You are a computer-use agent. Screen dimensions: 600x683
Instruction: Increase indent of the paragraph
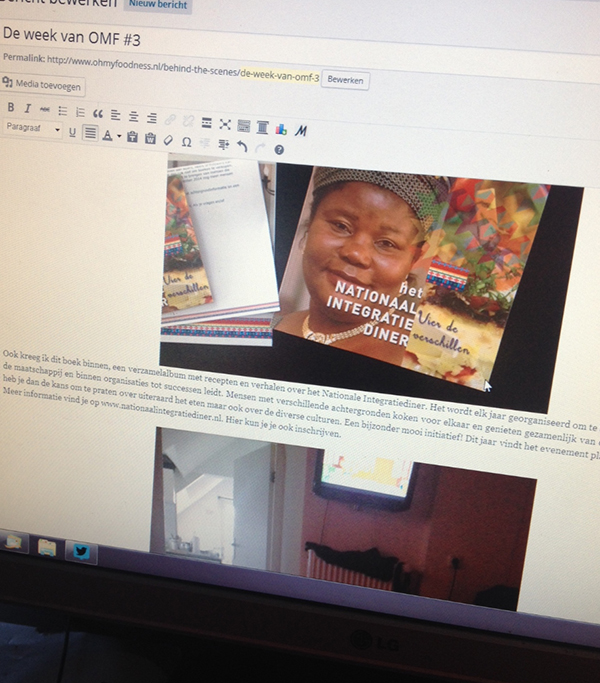[x=224, y=144]
